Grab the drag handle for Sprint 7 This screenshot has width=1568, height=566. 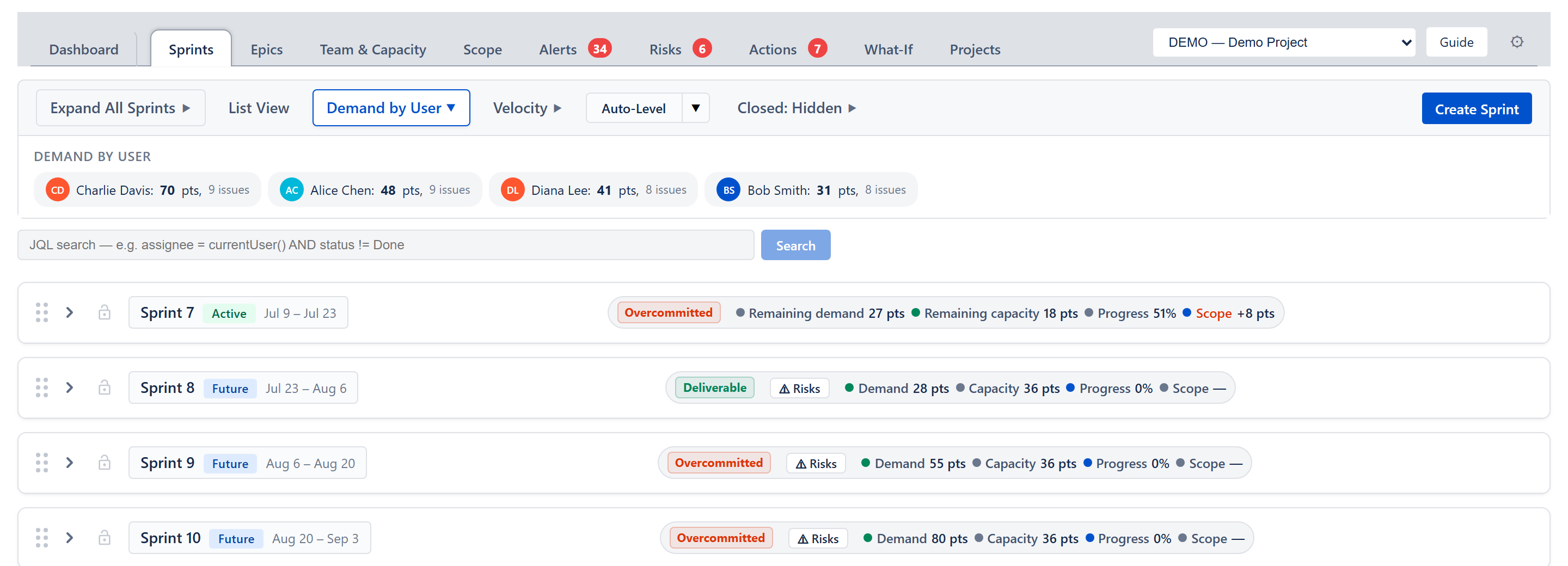[x=41, y=312]
